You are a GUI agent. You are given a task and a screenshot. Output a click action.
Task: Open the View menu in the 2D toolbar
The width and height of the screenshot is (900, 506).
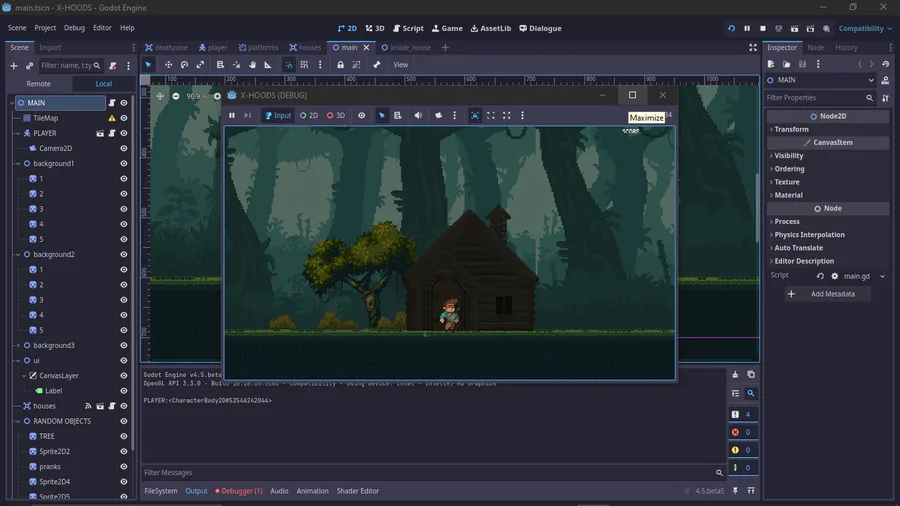point(401,65)
